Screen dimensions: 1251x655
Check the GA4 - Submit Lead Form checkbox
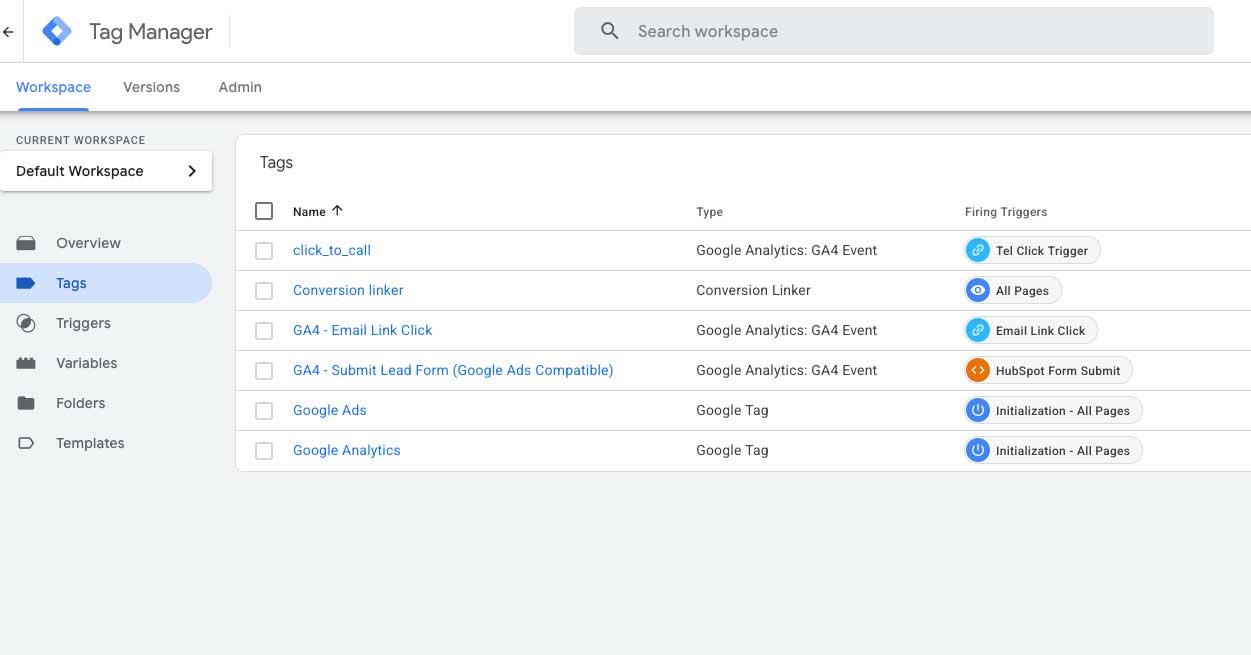(x=264, y=371)
